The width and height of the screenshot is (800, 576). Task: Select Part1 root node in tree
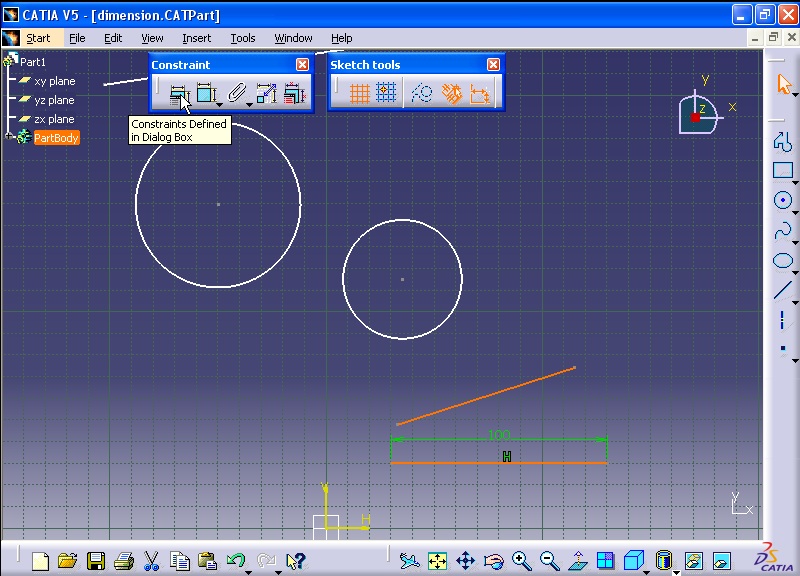coord(33,62)
